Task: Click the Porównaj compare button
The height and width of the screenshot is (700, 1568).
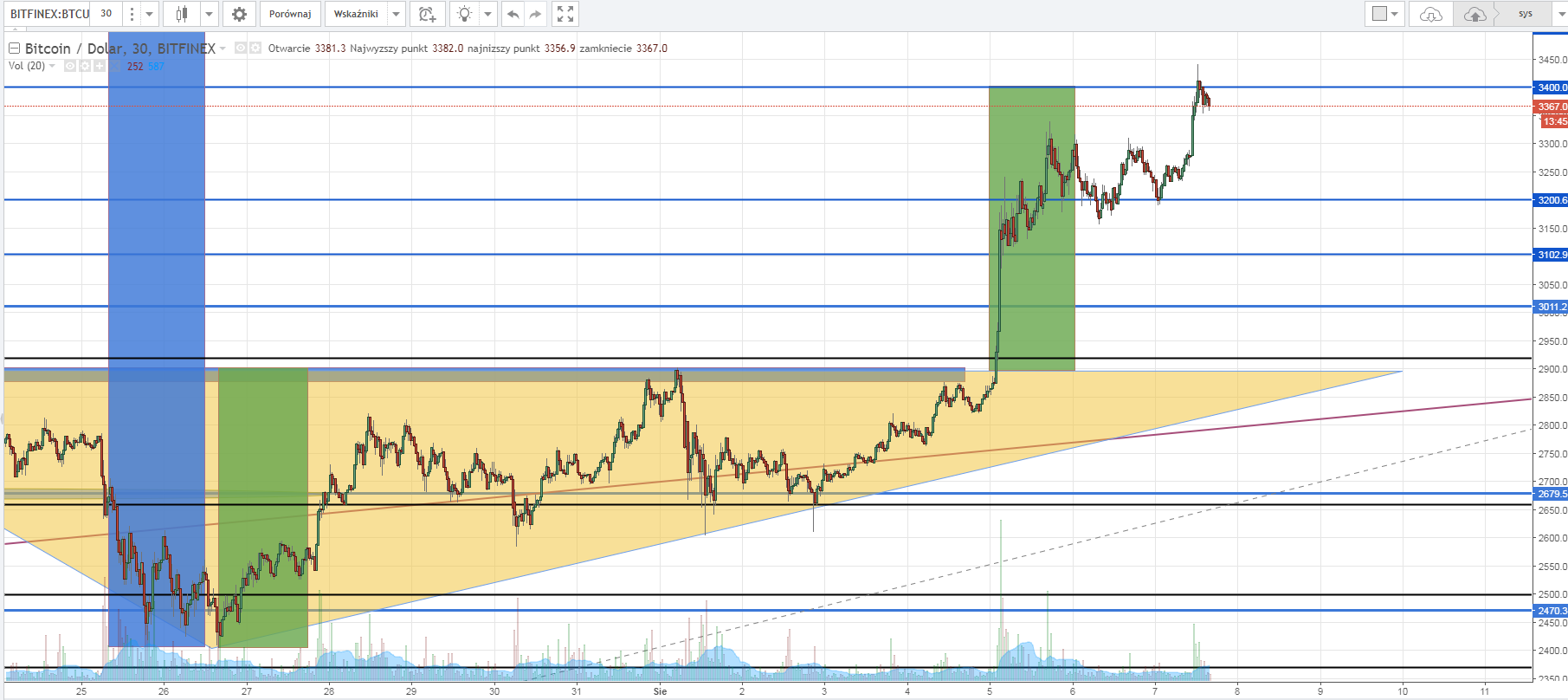Action: tap(290, 14)
